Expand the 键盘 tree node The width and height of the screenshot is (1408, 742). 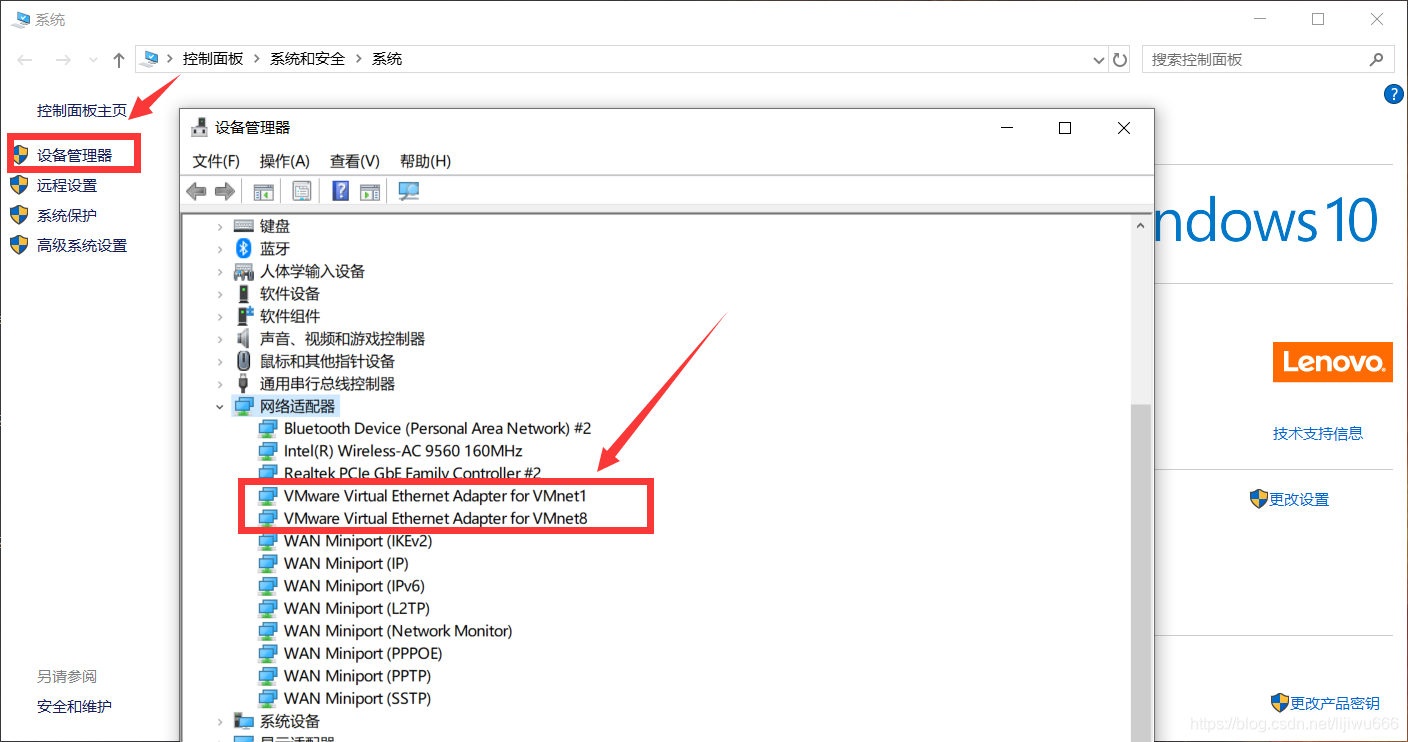click(x=220, y=227)
